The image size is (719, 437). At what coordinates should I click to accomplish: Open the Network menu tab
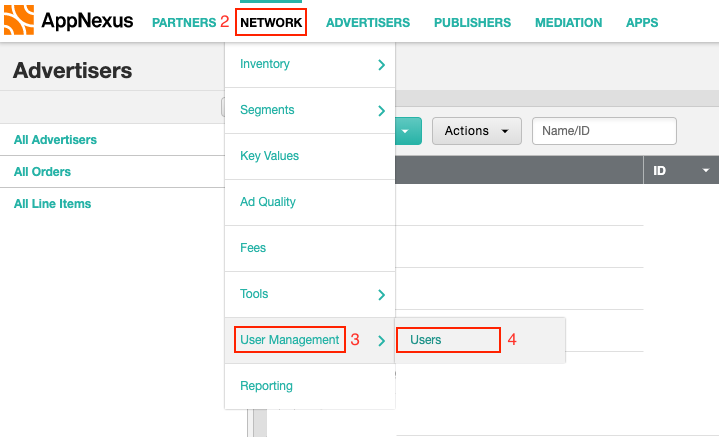pos(271,22)
